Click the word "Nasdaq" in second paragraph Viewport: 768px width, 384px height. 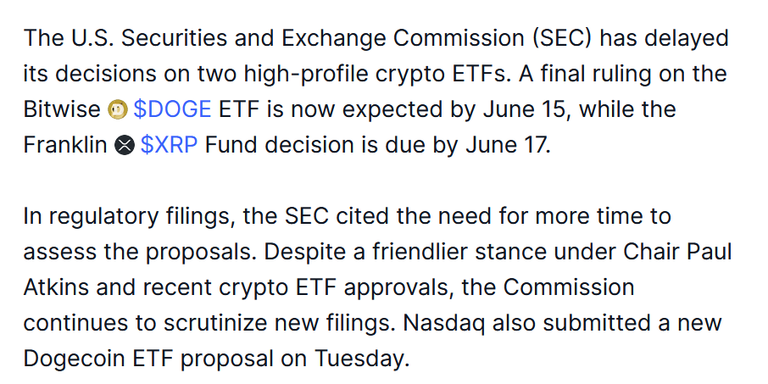pyautogui.click(x=445, y=324)
